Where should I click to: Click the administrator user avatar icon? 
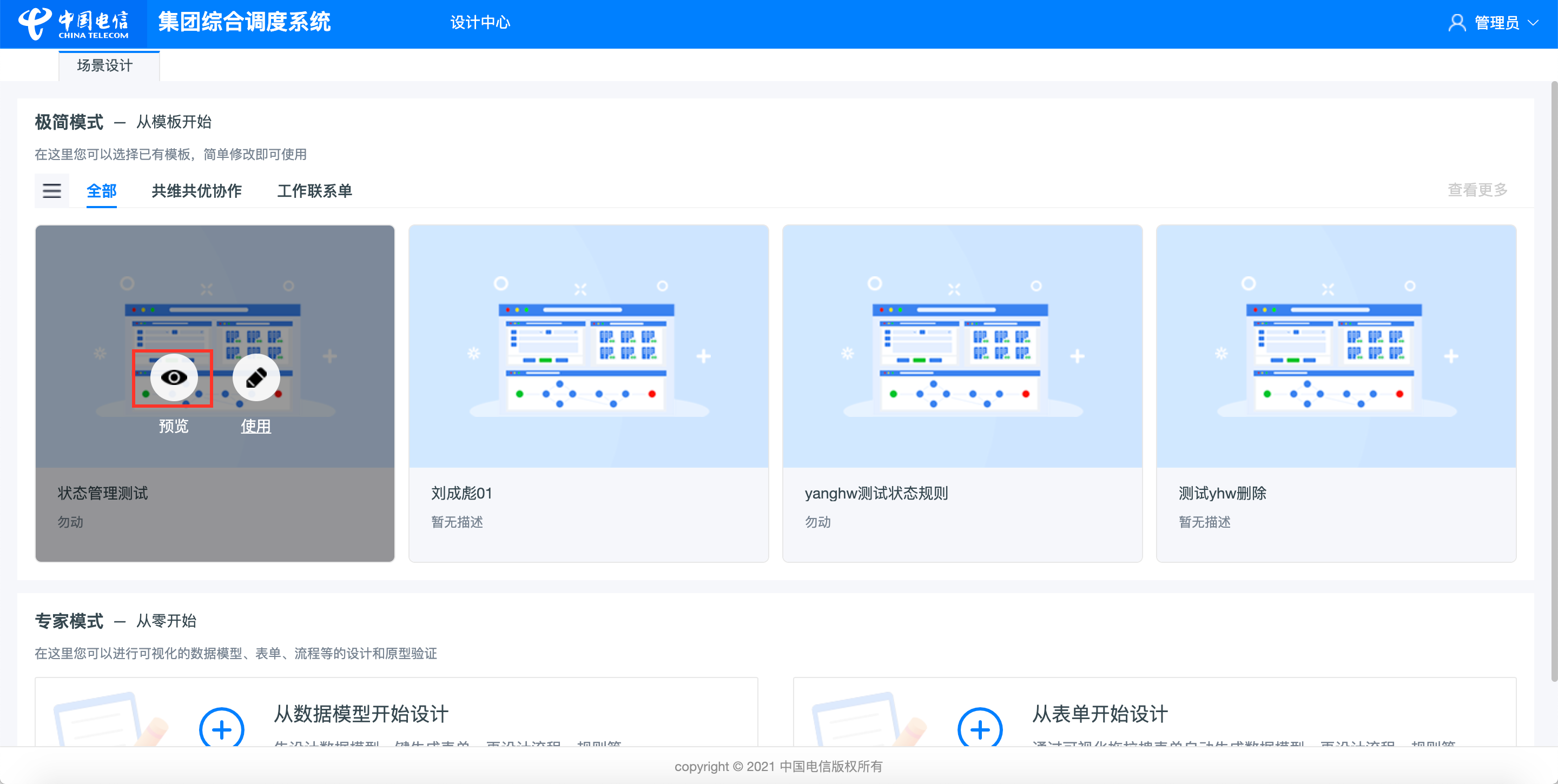coord(1456,23)
